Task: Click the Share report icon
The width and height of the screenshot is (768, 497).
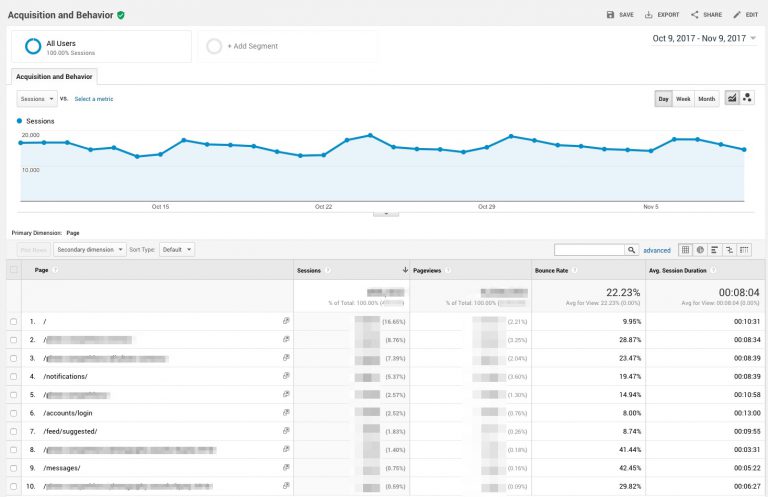Action: [695, 15]
